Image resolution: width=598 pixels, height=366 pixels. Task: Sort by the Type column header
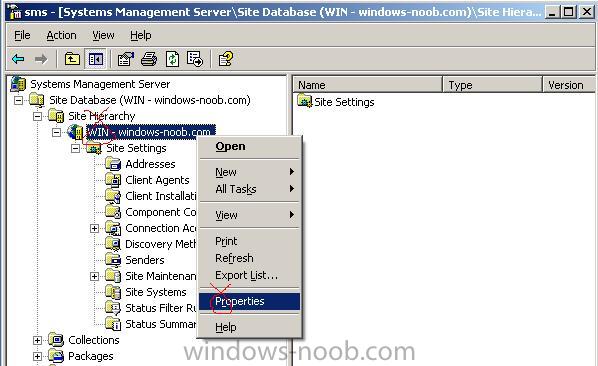(492, 85)
